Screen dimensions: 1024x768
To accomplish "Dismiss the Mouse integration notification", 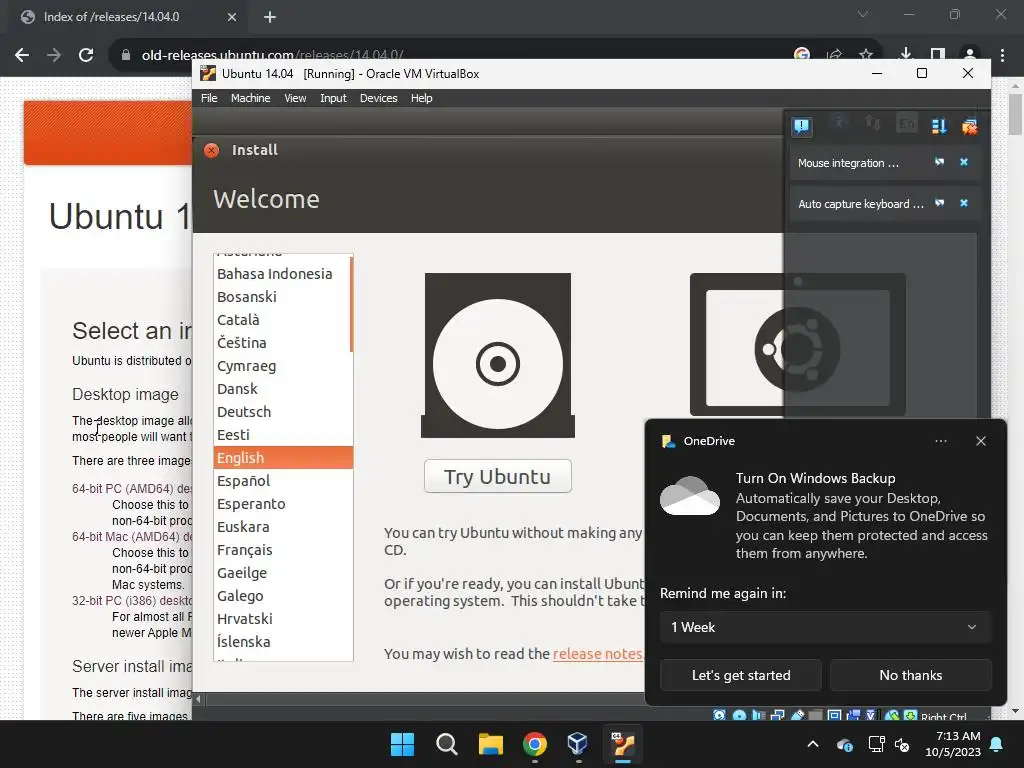I will (964, 162).
